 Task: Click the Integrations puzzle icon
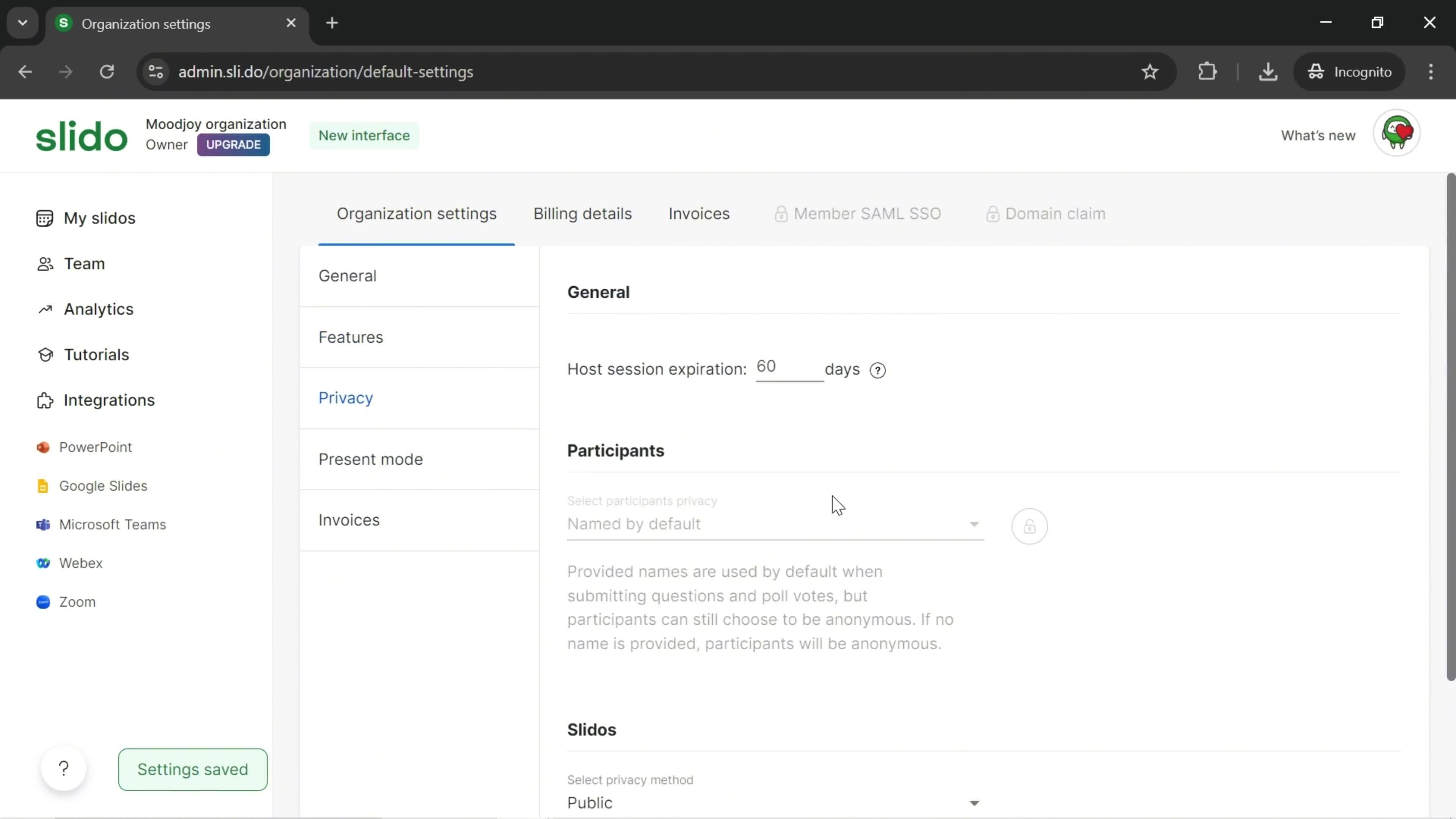(45, 400)
